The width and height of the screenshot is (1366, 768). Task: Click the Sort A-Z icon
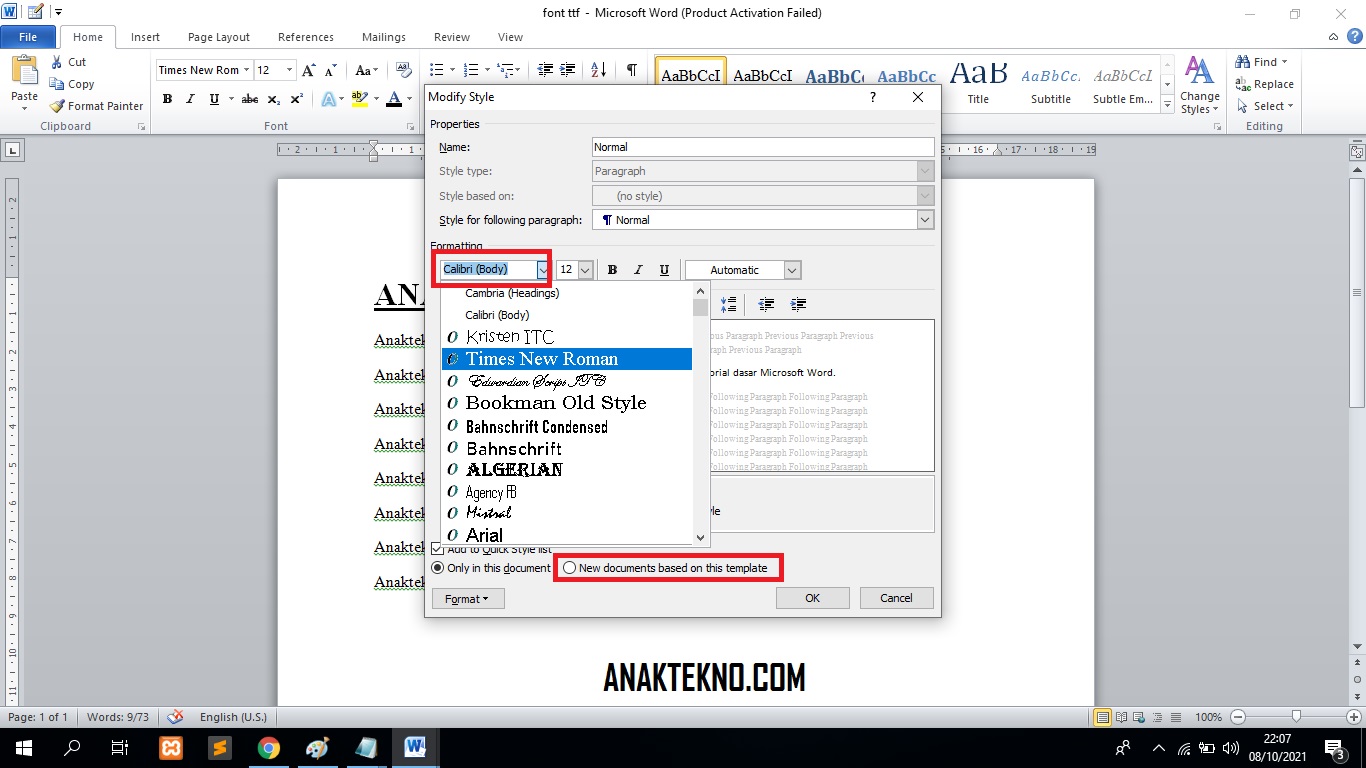[598, 70]
